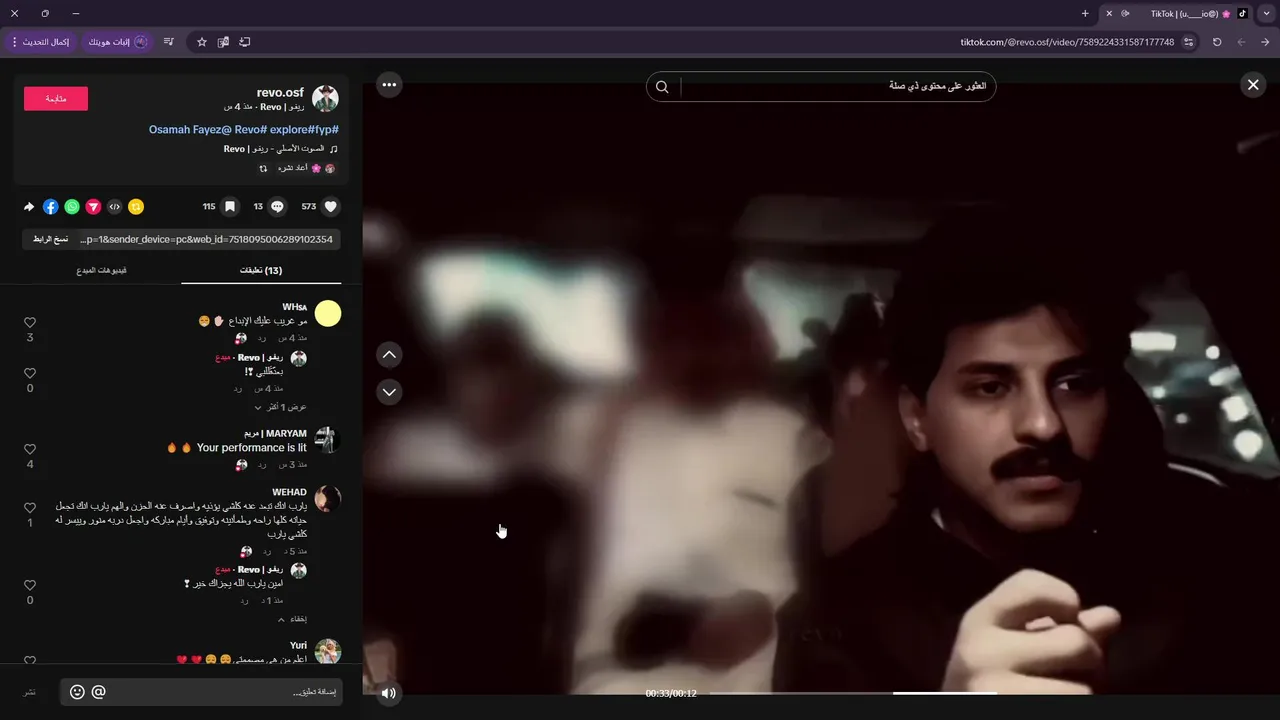This screenshot has height=720, width=1280.
Task: Click the share link URL field
Action: tap(207, 239)
